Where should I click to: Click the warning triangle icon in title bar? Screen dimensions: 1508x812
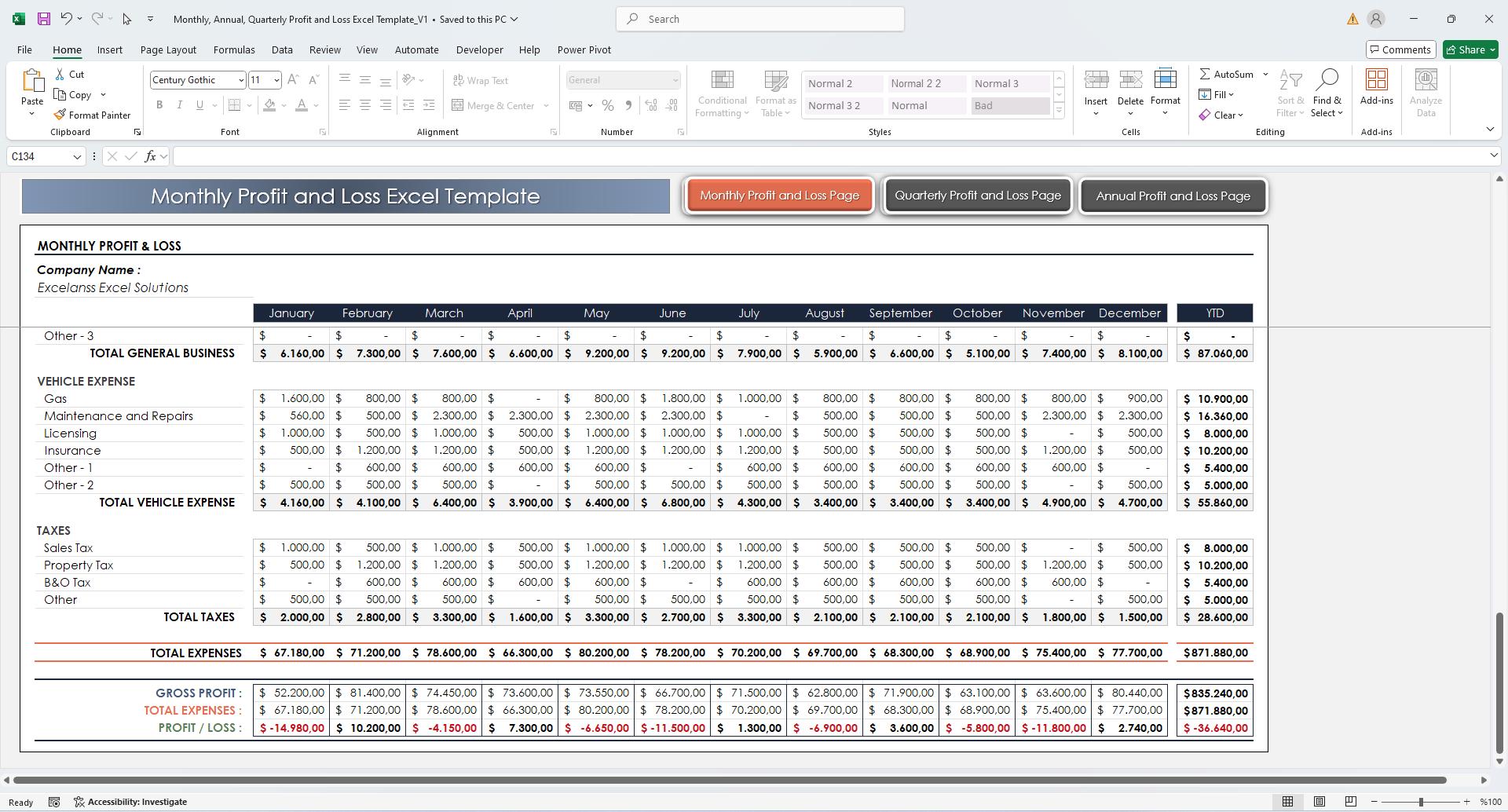(x=1352, y=19)
